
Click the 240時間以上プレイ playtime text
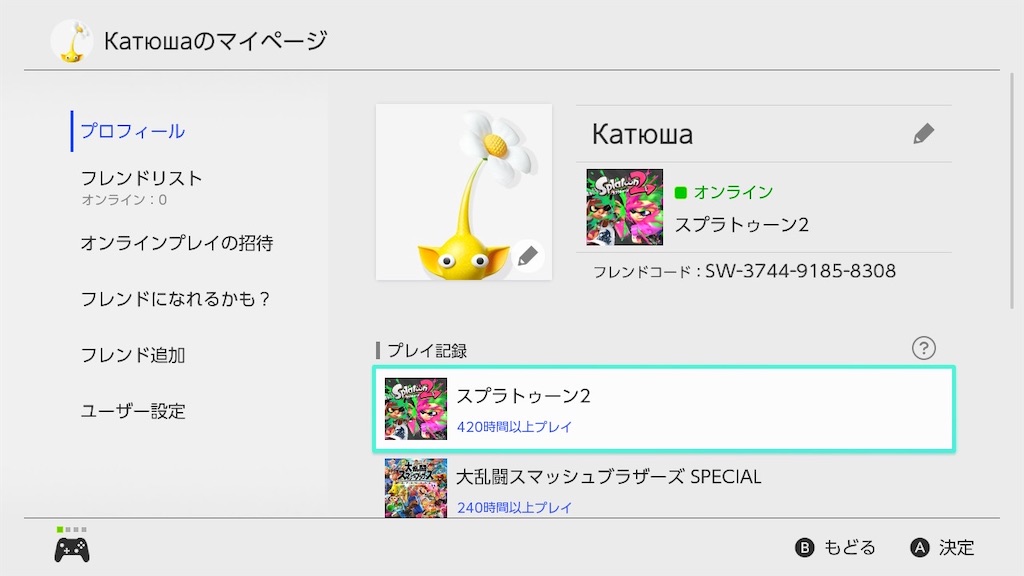click(x=514, y=507)
